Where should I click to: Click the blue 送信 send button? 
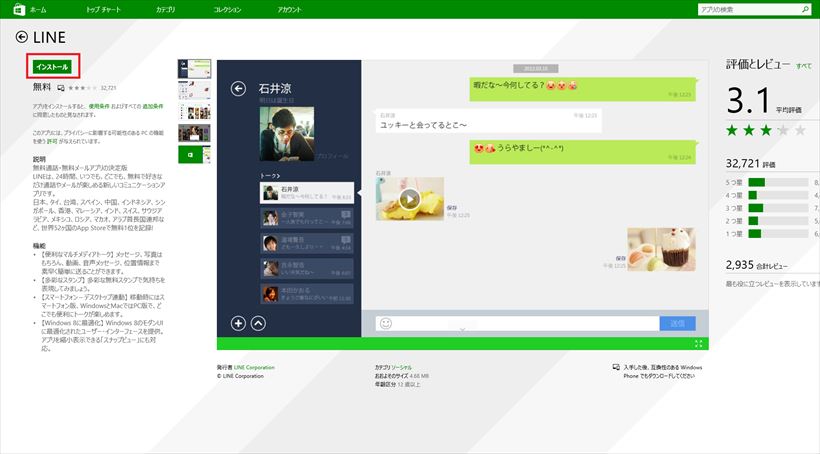coord(677,323)
